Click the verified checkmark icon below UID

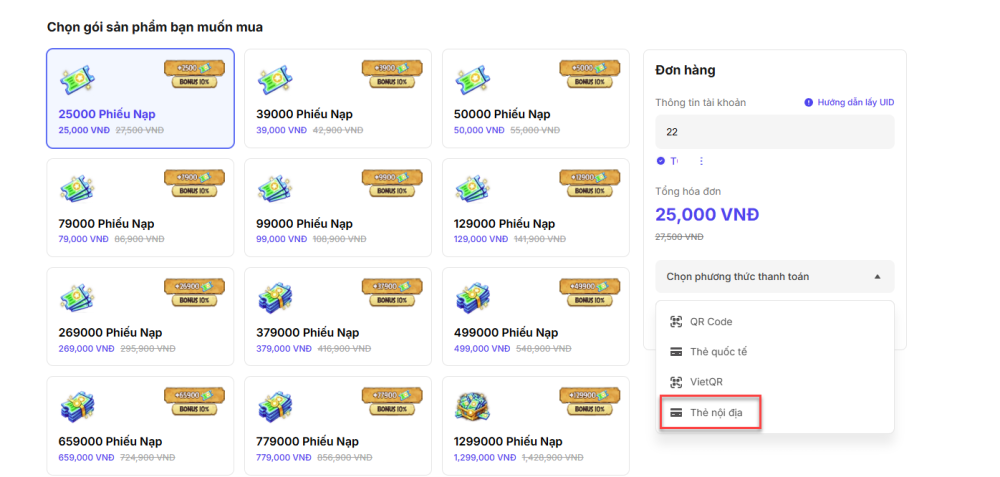(x=661, y=161)
